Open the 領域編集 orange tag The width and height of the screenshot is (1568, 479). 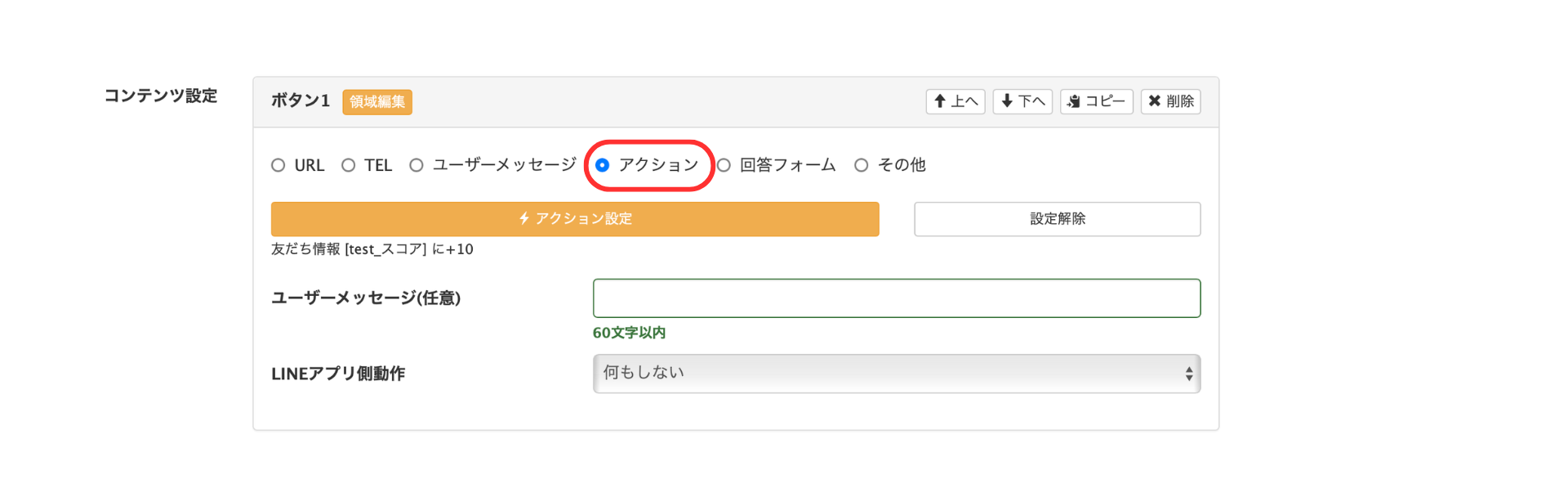[377, 102]
